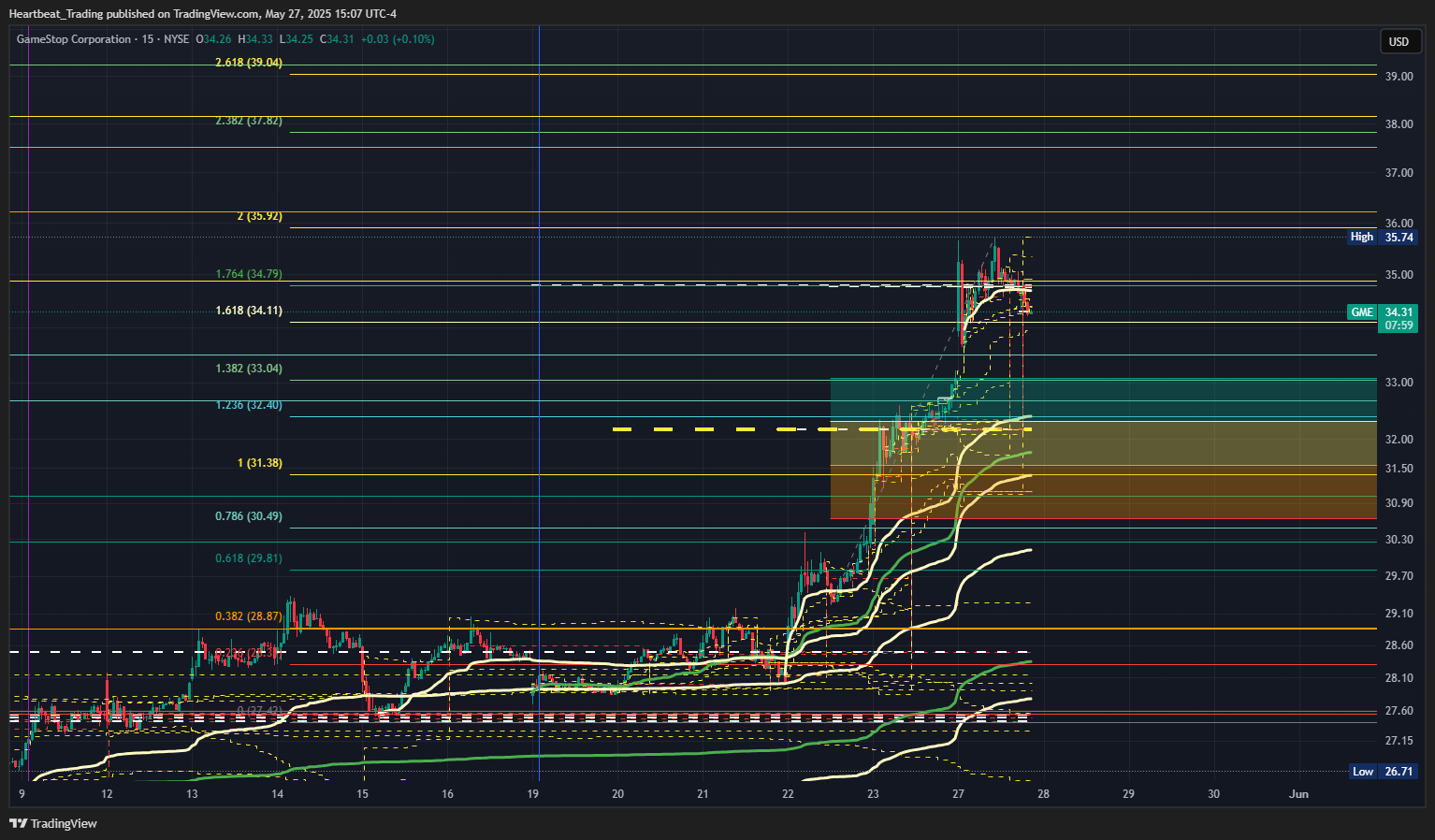
Task: Select the 1.618 (34.11) Fibonacci label
Action: pos(249,311)
